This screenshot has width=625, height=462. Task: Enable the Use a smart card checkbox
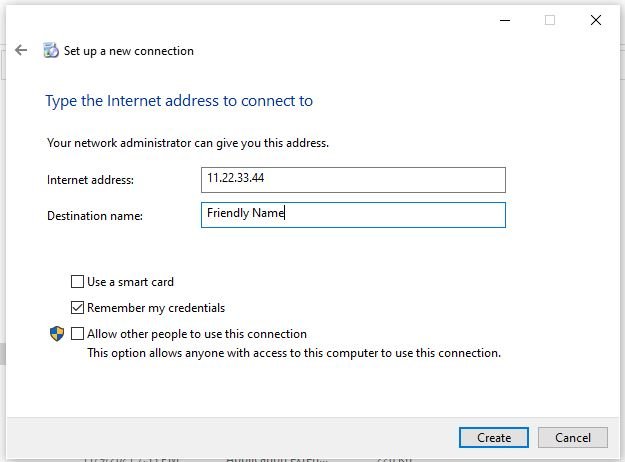pyautogui.click(x=78, y=282)
